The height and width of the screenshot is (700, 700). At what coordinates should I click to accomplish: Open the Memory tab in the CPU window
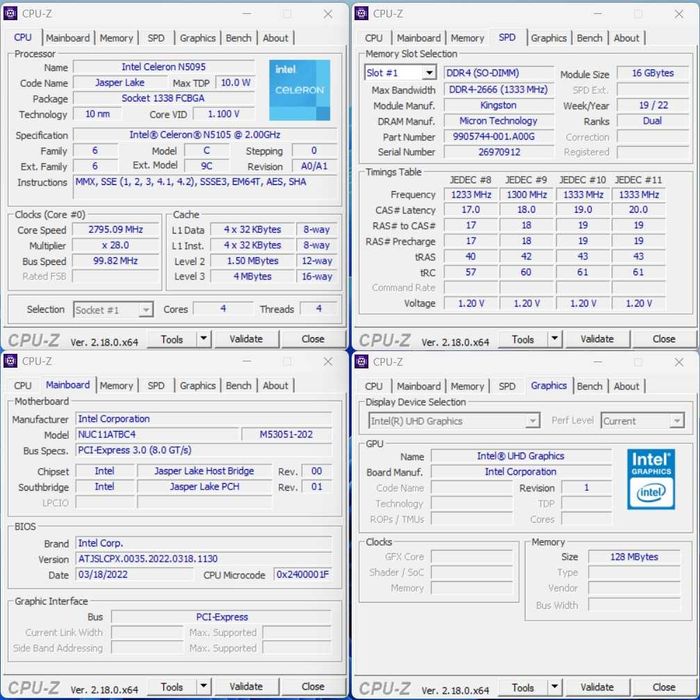pos(116,38)
